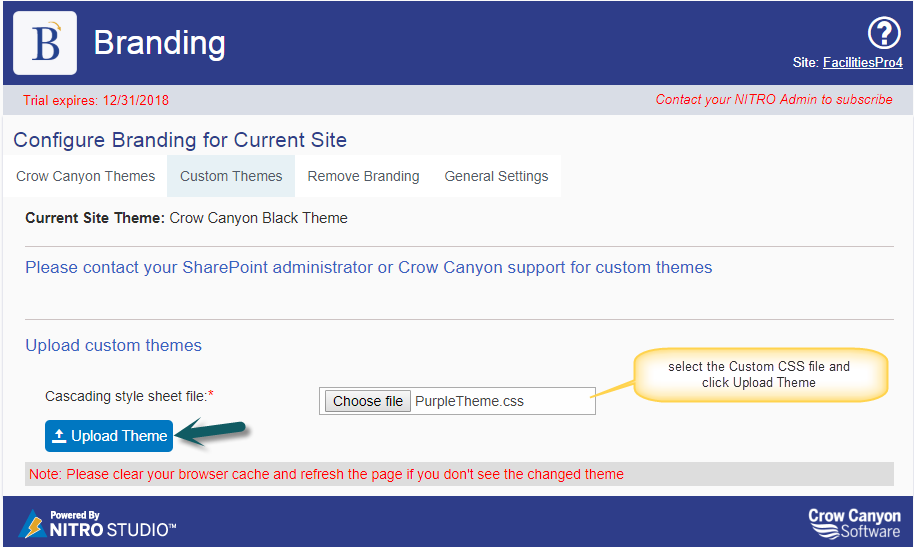Click the PurpleTheme.css selected file name
The height and width of the screenshot is (547, 914).
tap(469, 401)
